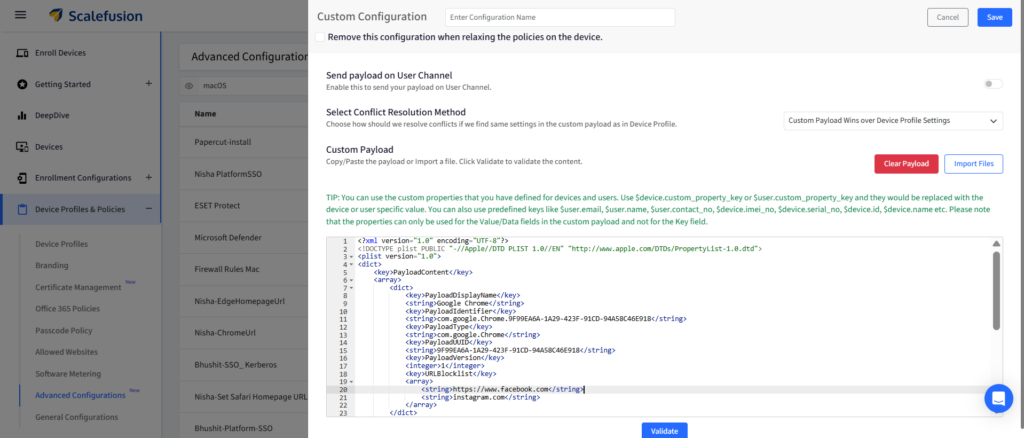Click the Nisha-ChromeUrl row
Viewport: 1024px width, 438px height.
point(243,333)
